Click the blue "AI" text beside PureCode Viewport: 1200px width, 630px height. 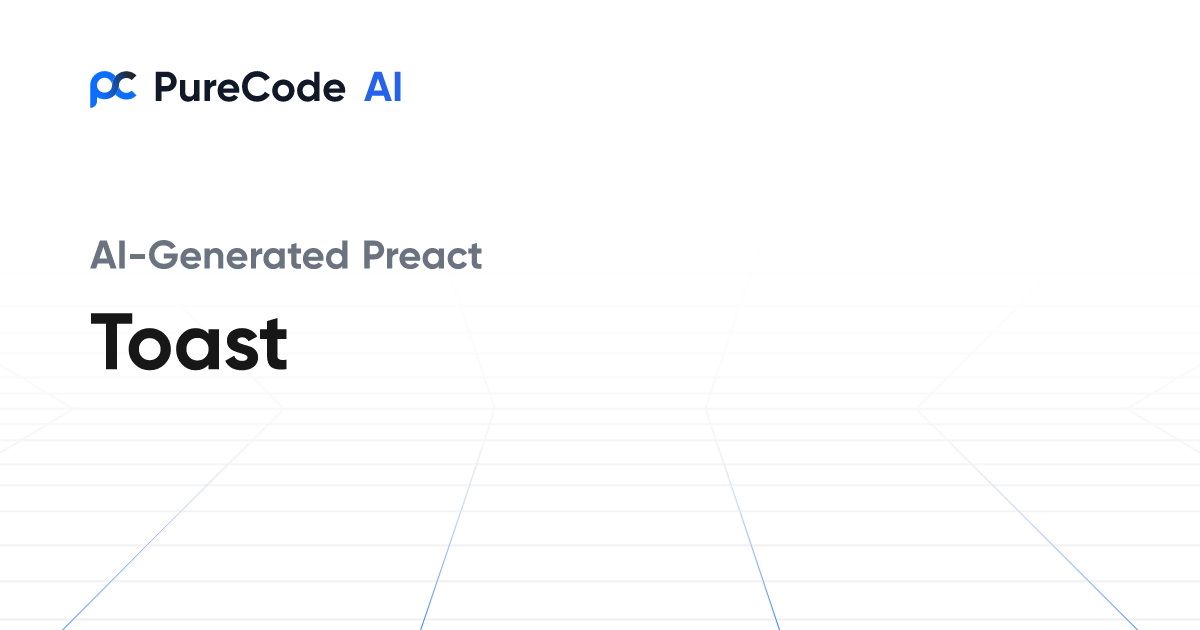(x=383, y=89)
